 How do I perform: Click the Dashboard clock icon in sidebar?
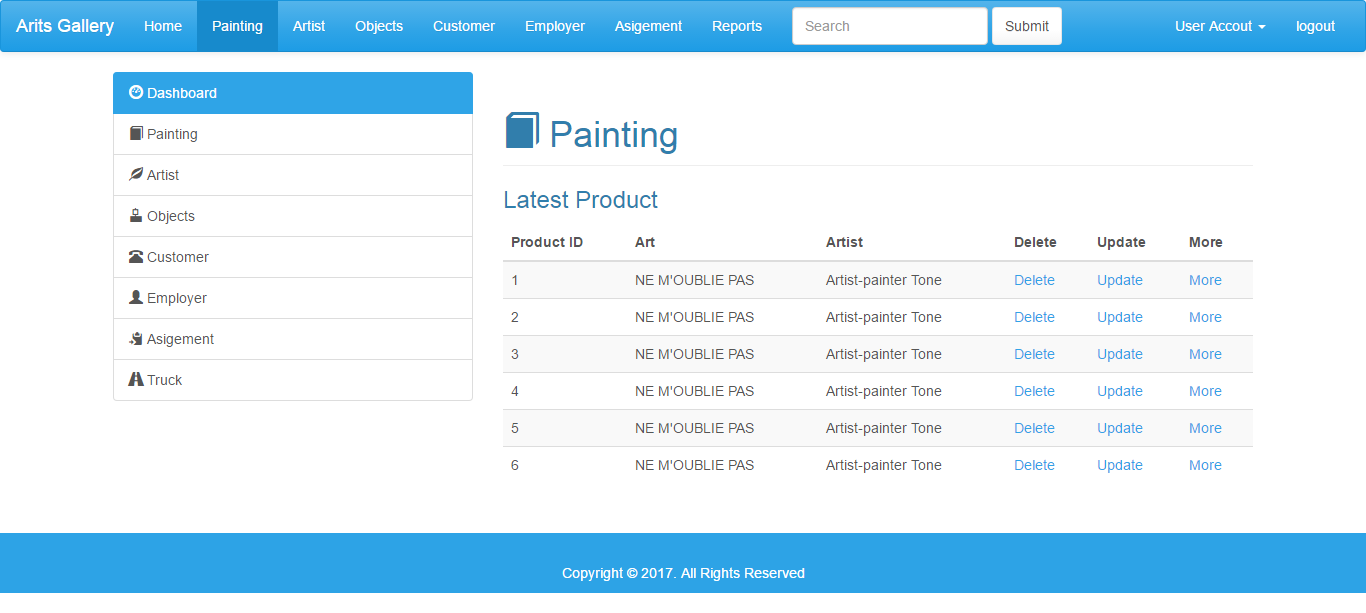click(137, 92)
